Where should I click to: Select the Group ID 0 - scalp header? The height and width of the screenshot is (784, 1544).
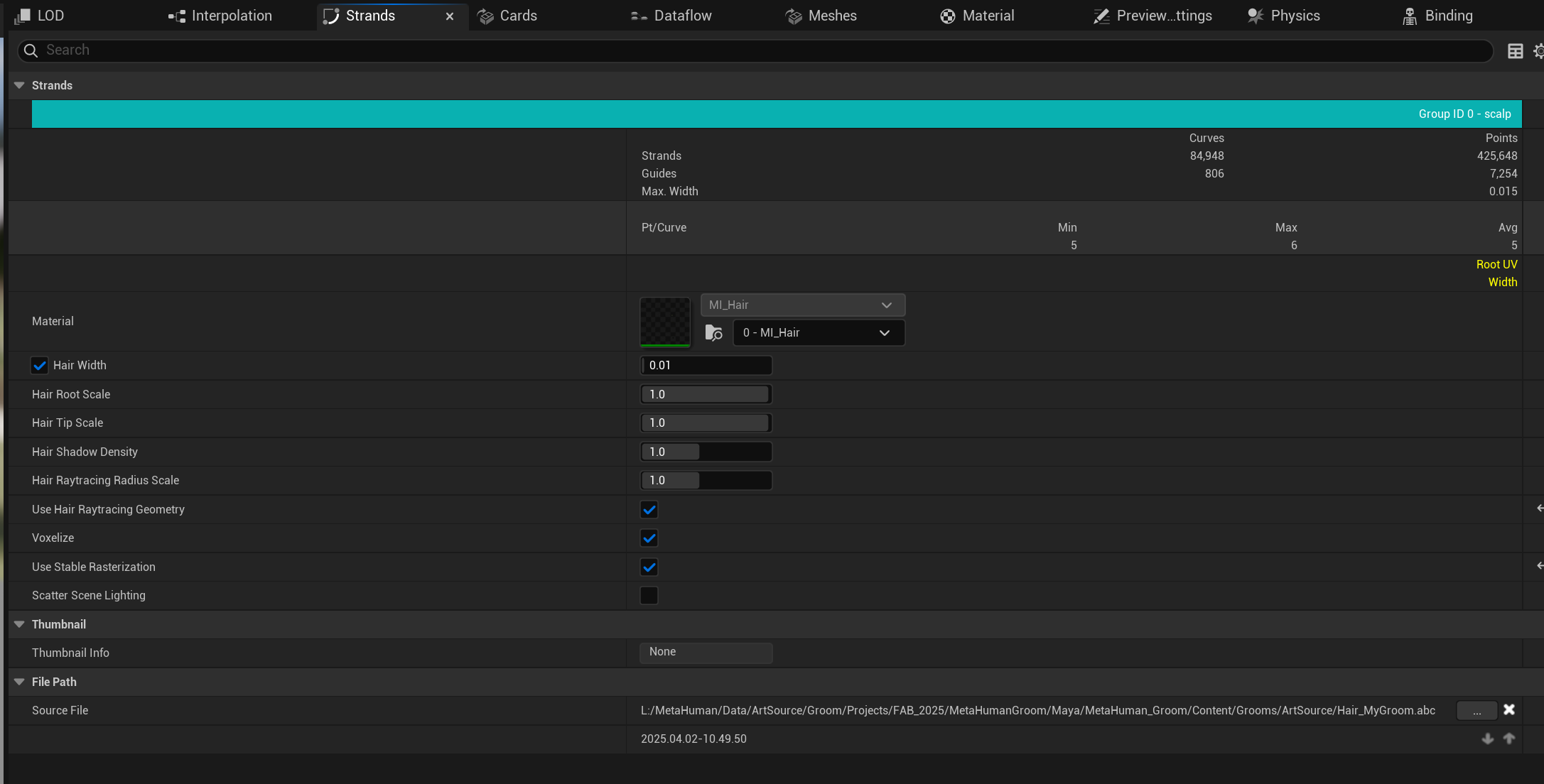coord(777,114)
